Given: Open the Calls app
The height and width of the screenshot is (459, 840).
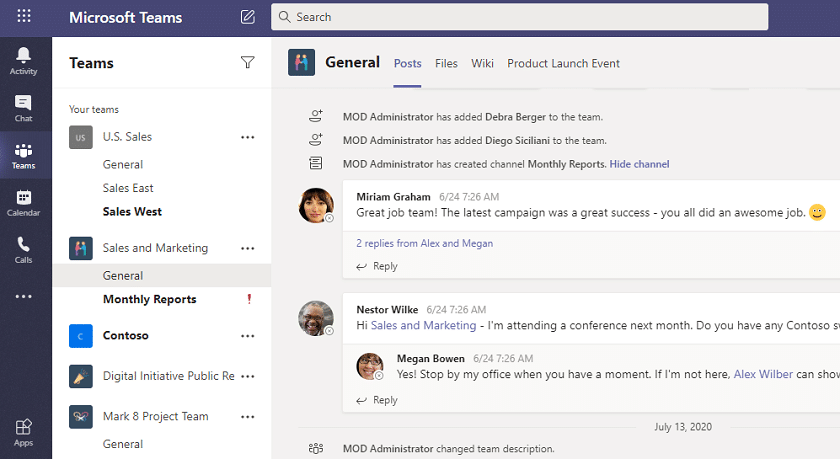Looking at the screenshot, I should pos(24,250).
